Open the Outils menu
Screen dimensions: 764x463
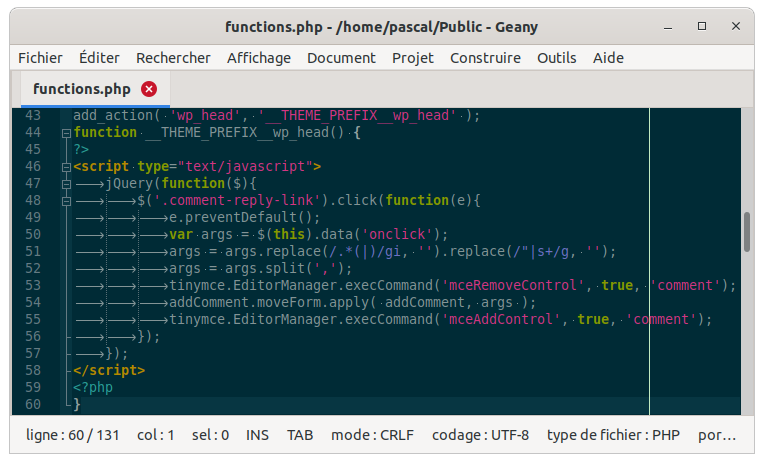click(x=556, y=58)
